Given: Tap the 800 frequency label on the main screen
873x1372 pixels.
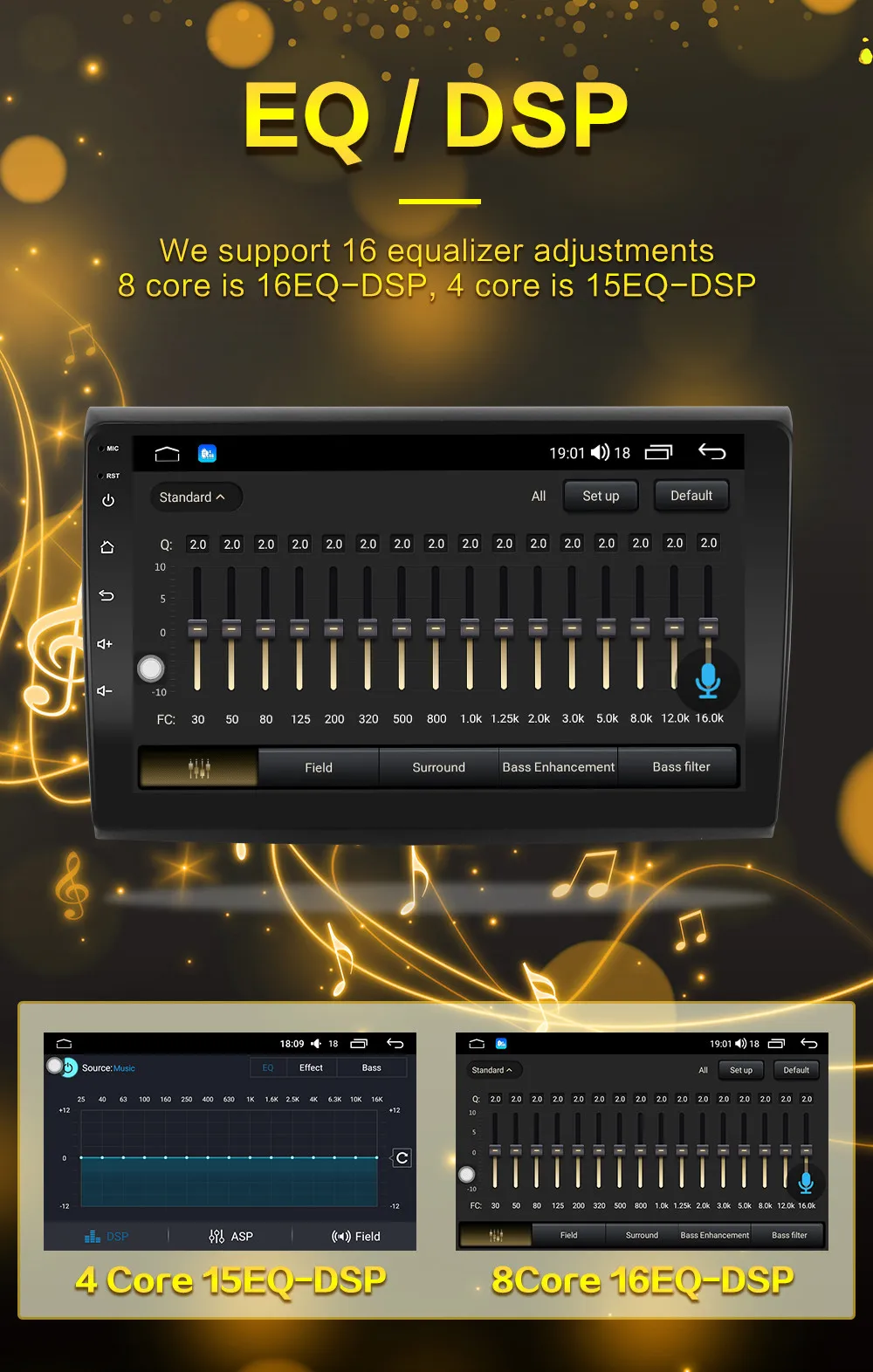Looking at the screenshot, I should coord(436,719).
